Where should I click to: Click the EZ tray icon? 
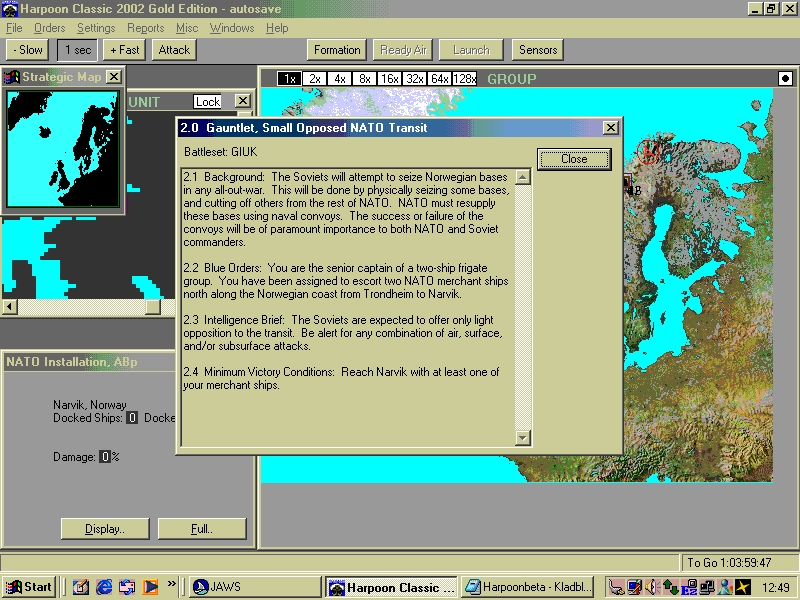pos(689,588)
